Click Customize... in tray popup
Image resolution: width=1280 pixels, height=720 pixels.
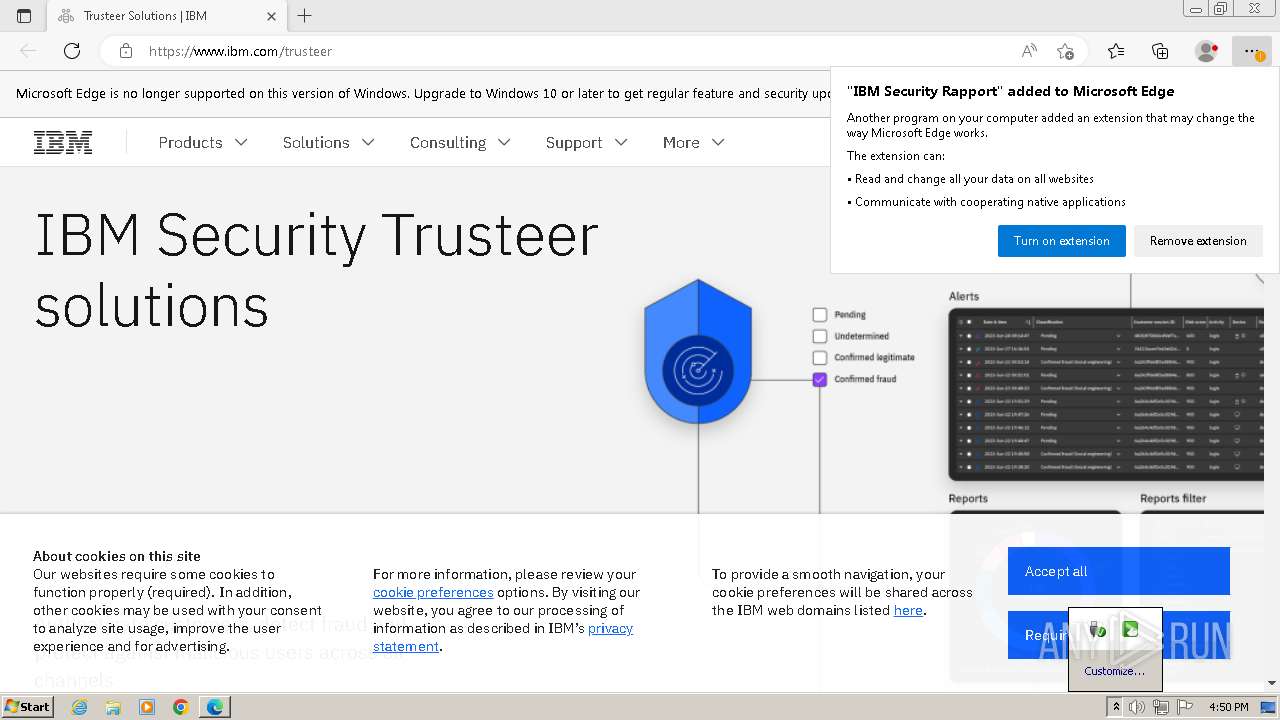point(1114,671)
